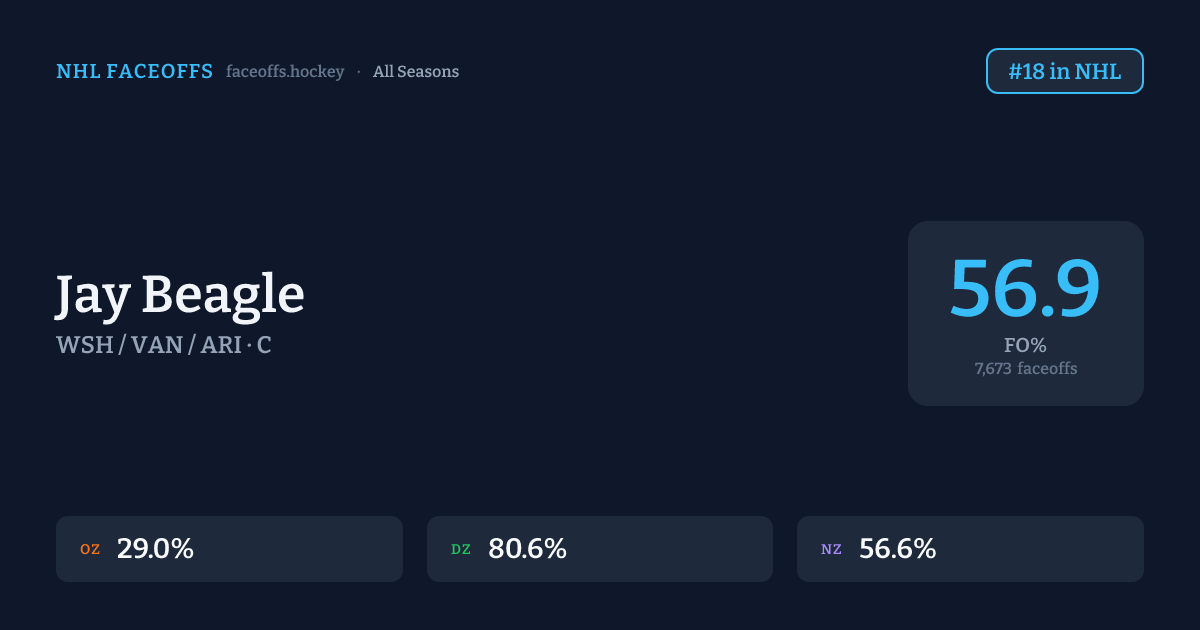Click the orange OZ zone label

coord(90,549)
